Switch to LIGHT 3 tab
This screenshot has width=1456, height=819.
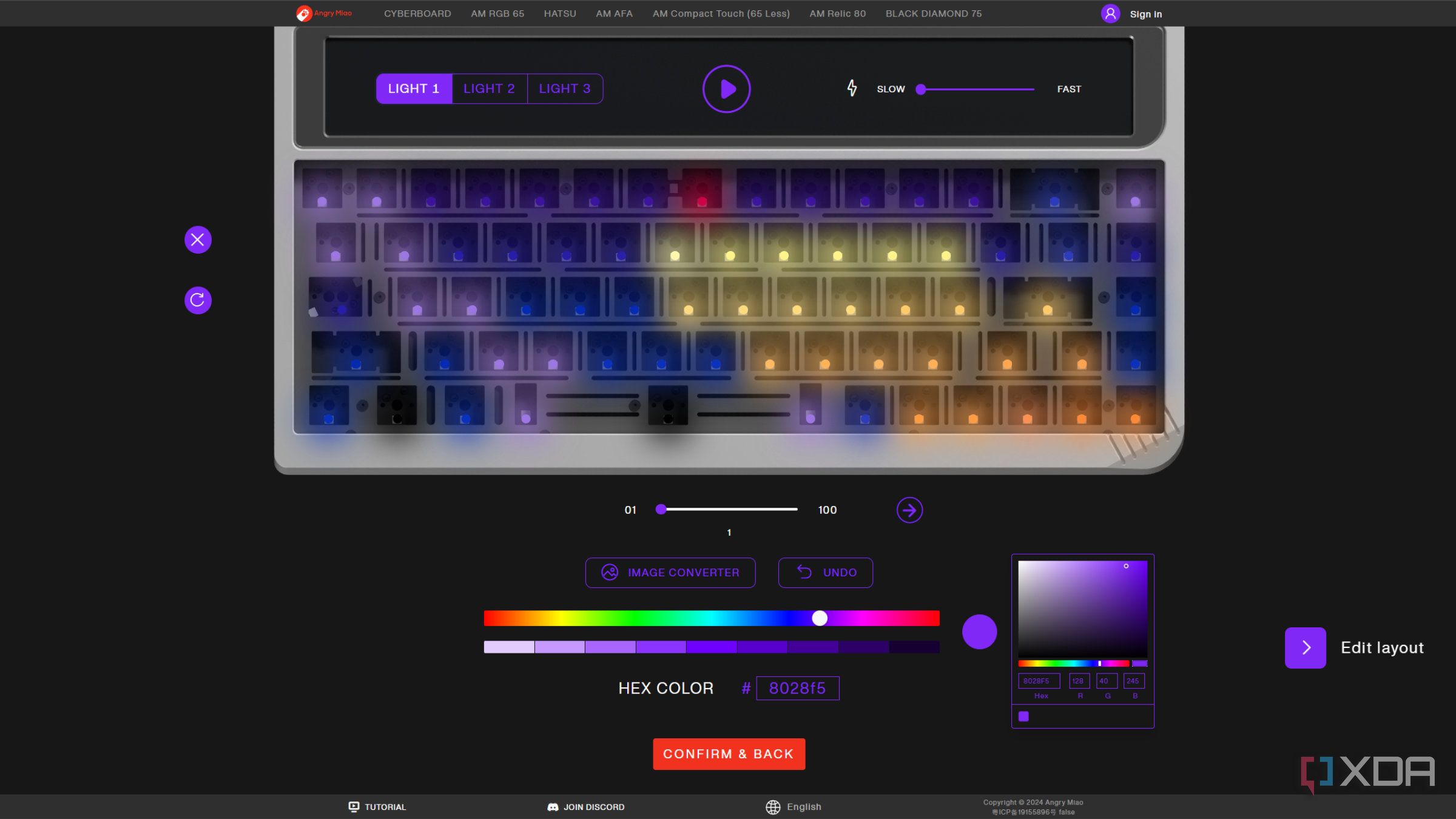pyautogui.click(x=565, y=89)
